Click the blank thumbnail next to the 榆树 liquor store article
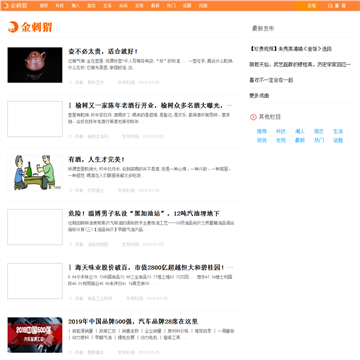 (35, 119)
